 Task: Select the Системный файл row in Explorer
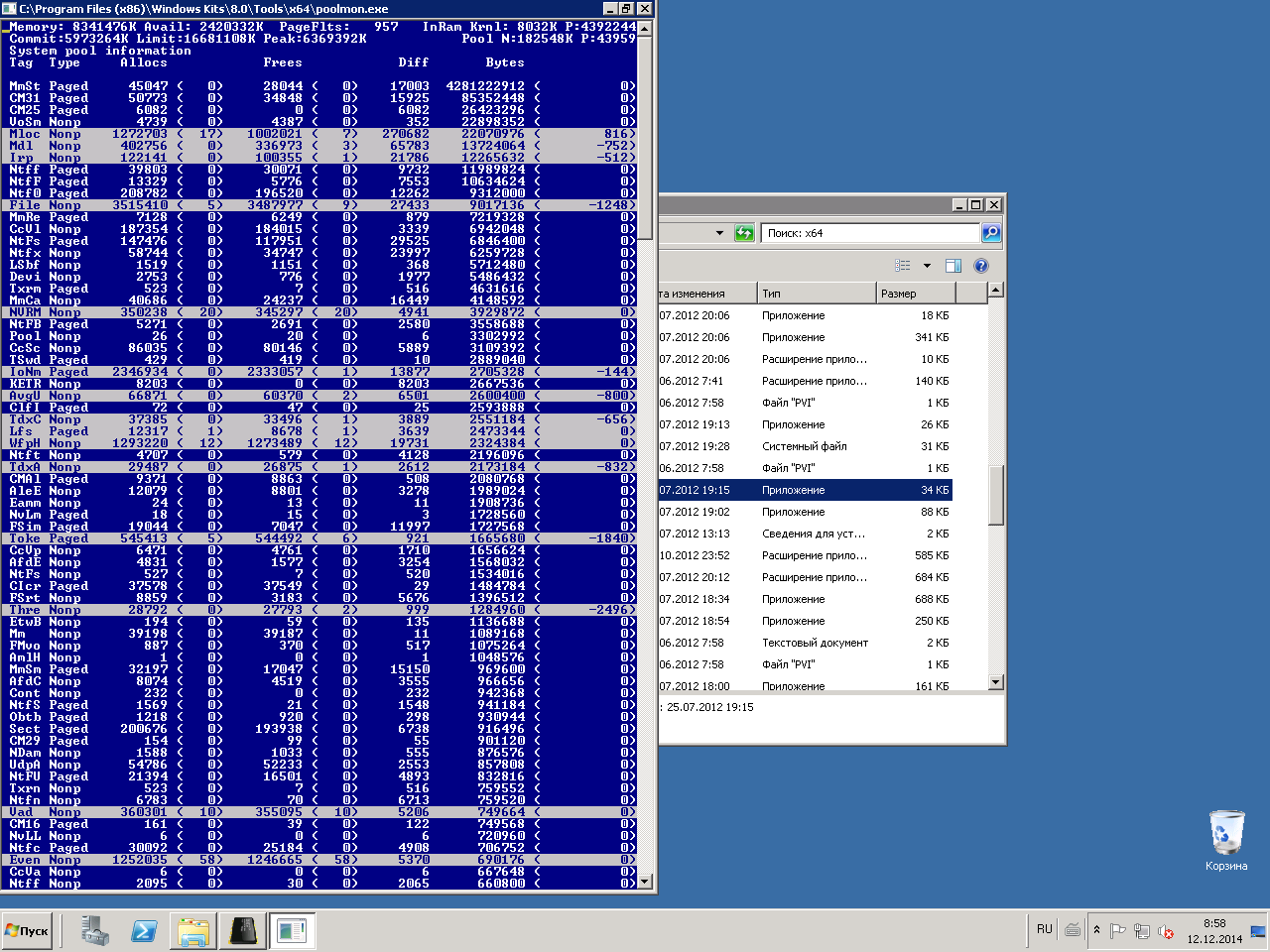[x=806, y=446]
